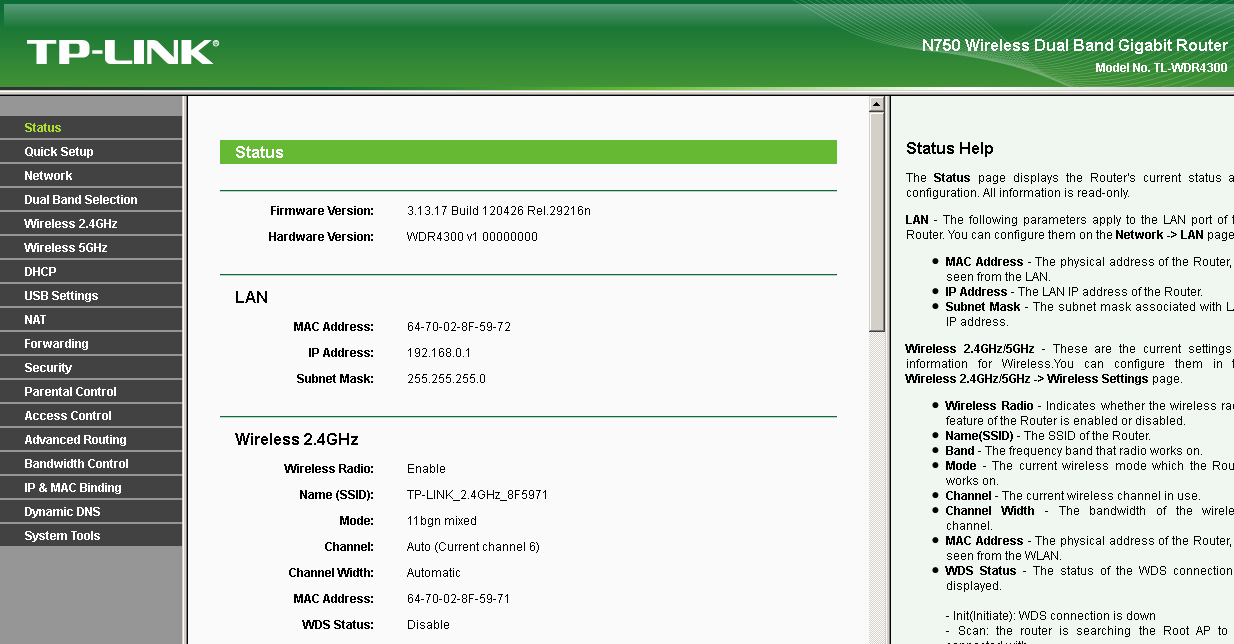Open Advanced Routing menu
Image resolution: width=1234 pixels, height=644 pixels.
click(x=75, y=440)
